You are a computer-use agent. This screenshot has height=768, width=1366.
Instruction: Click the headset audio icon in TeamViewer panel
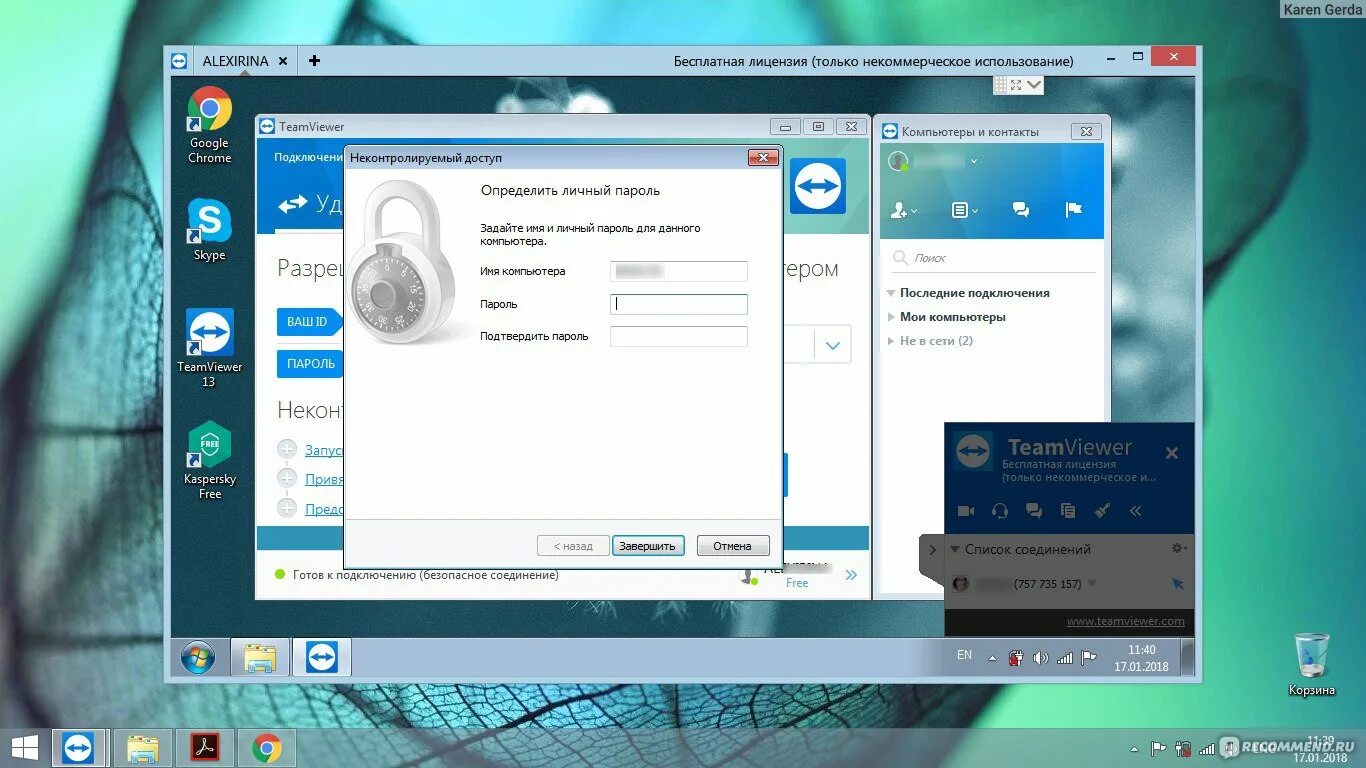1000,511
